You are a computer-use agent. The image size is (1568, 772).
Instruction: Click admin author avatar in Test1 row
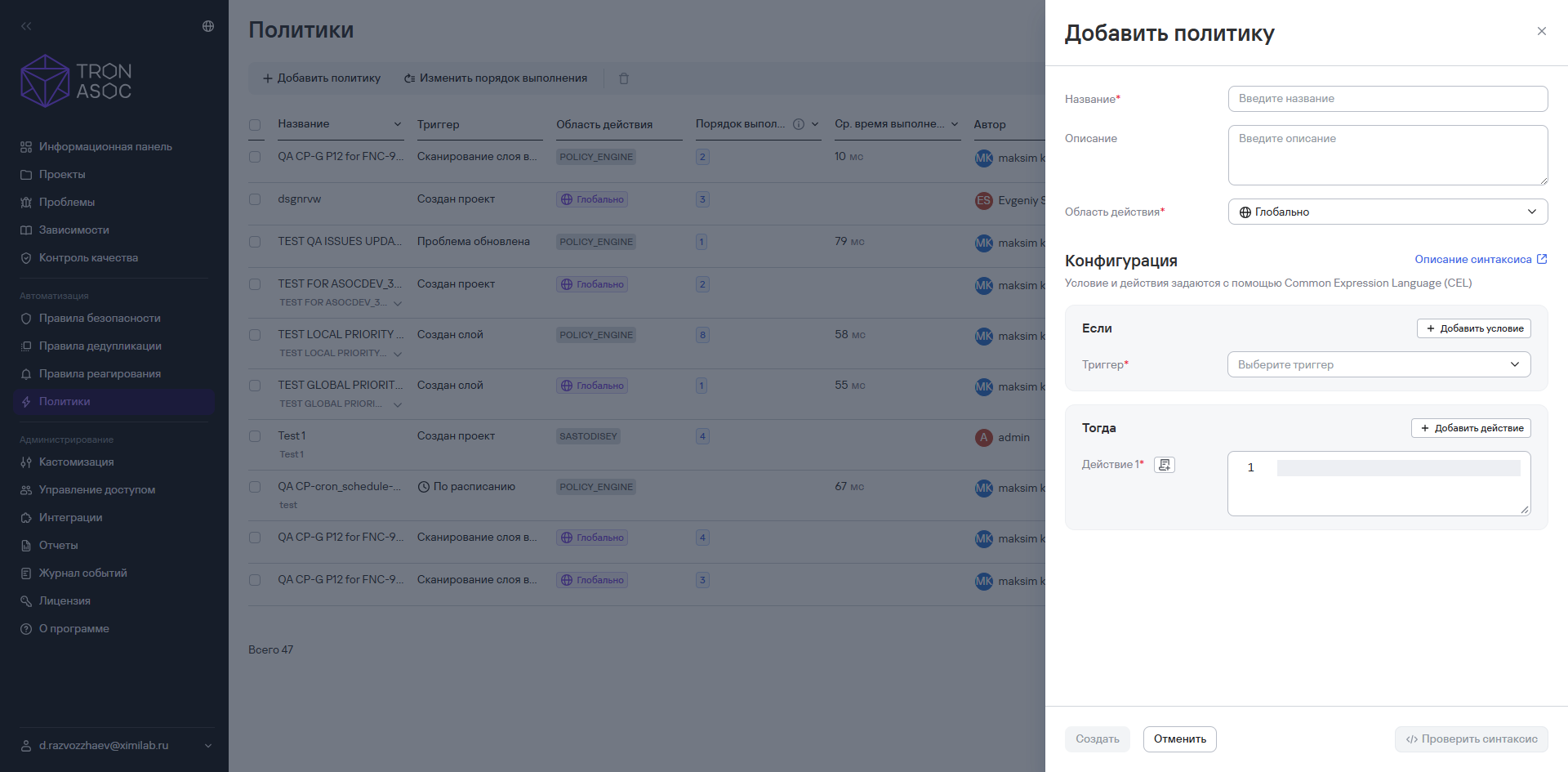click(x=984, y=438)
